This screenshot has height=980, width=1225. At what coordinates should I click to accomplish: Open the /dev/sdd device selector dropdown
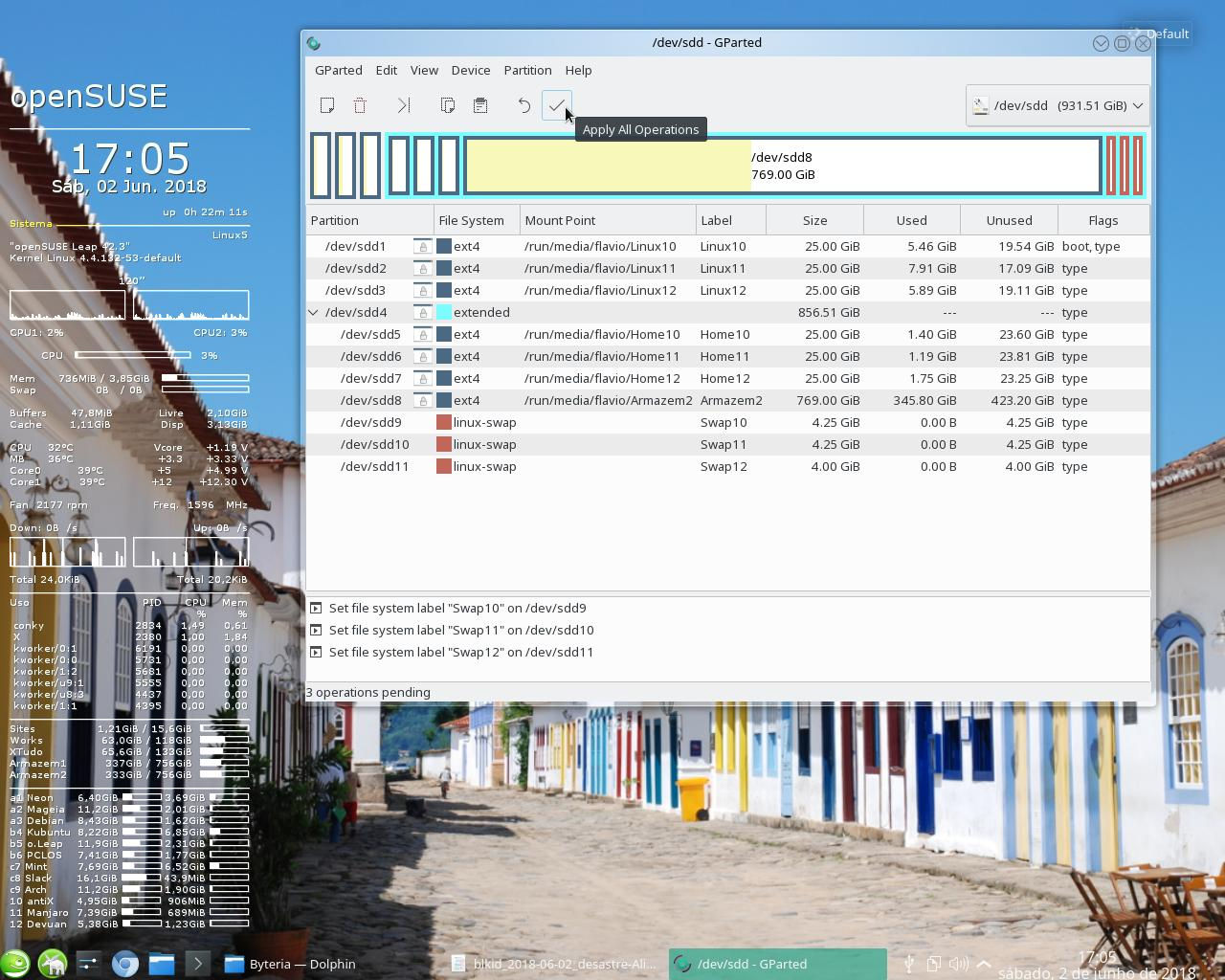(x=1058, y=105)
